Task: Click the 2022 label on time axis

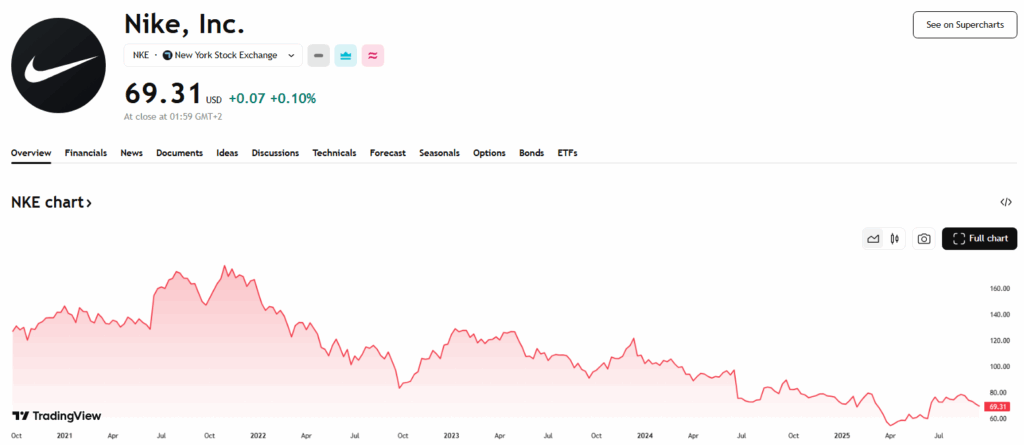Action: (x=258, y=436)
